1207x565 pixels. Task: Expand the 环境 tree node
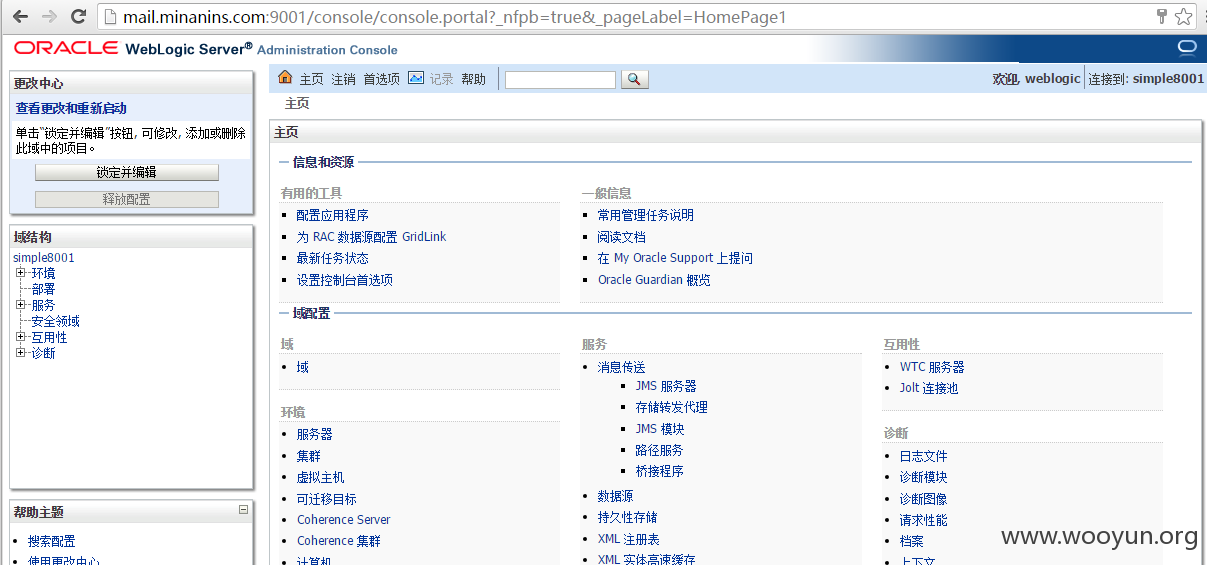[20, 273]
